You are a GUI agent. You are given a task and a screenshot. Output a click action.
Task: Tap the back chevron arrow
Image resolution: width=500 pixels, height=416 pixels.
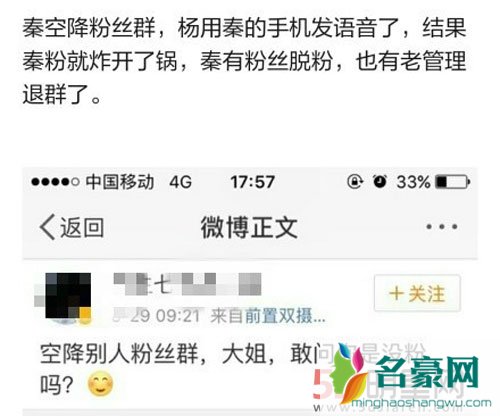click(47, 227)
